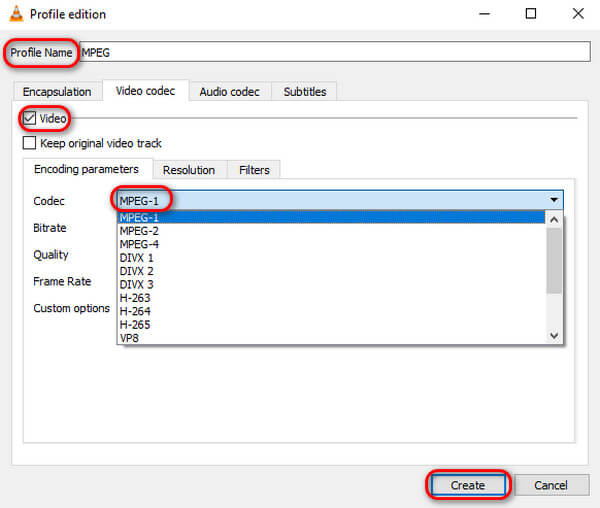Image resolution: width=600 pixels, height=508 pixels.
Task: Choose MPEG-2 from codec list
Action: pyautogui.click(x=331, y=231)
